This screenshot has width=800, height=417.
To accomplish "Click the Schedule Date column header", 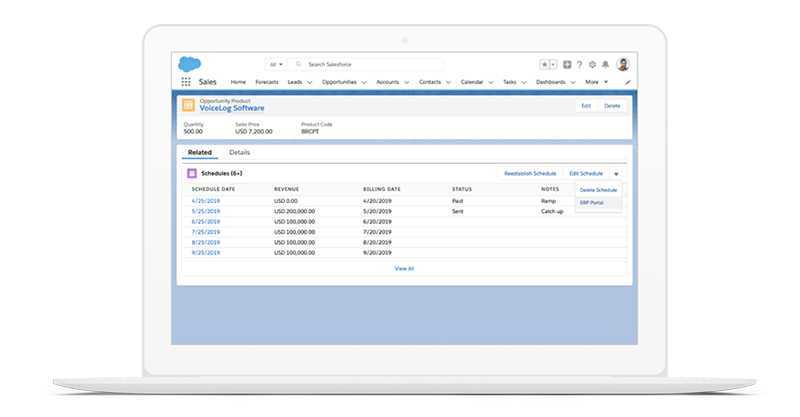I will click(213, 189).
